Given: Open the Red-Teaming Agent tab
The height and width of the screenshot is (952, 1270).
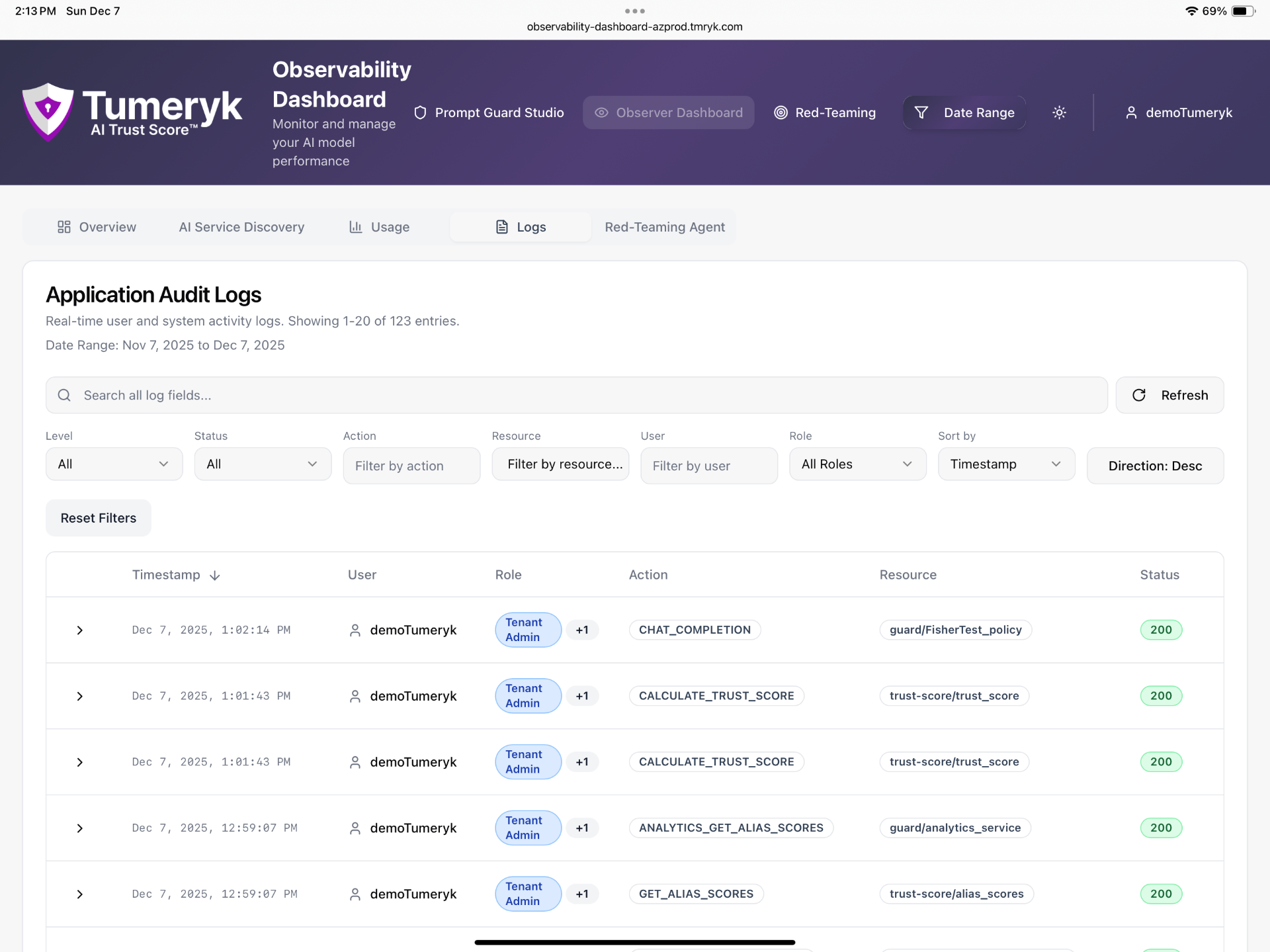Looking at the screenshot, I should 665,227.
